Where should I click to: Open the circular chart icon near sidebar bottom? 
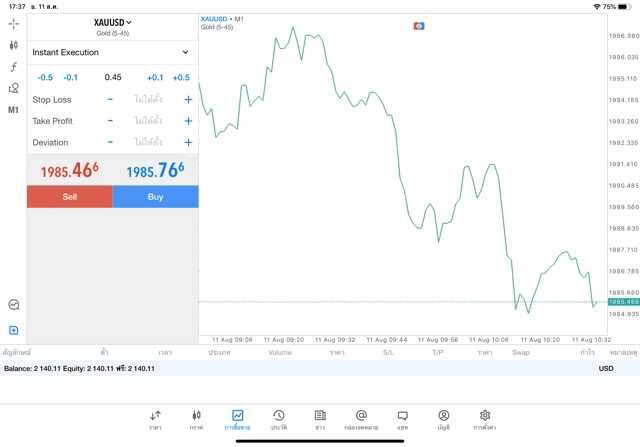(x=13, y=305)
